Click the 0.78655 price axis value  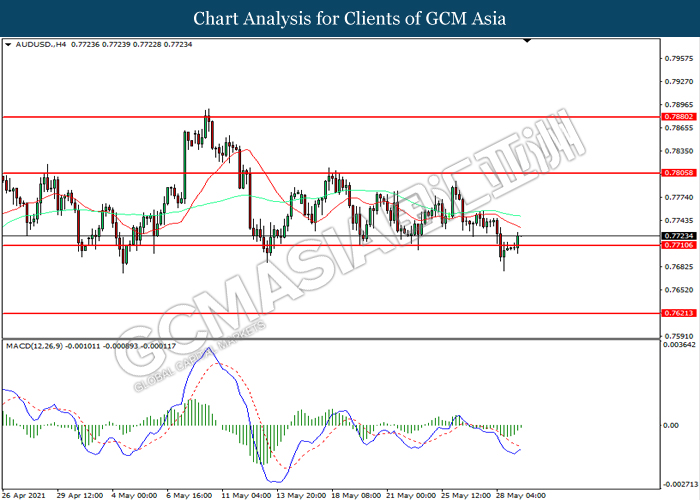(679, 128)
